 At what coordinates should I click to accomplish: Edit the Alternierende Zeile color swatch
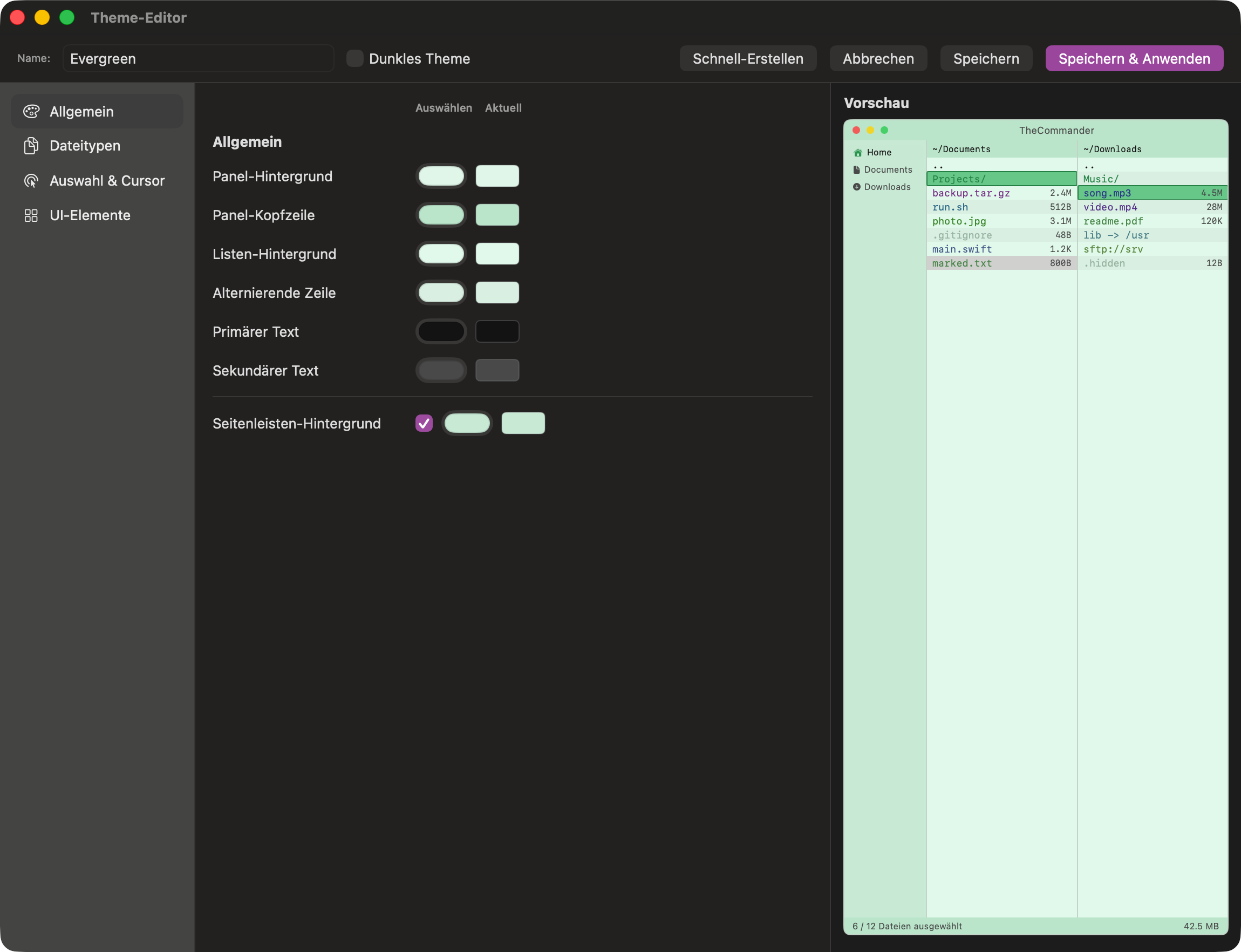coord(441,293)
